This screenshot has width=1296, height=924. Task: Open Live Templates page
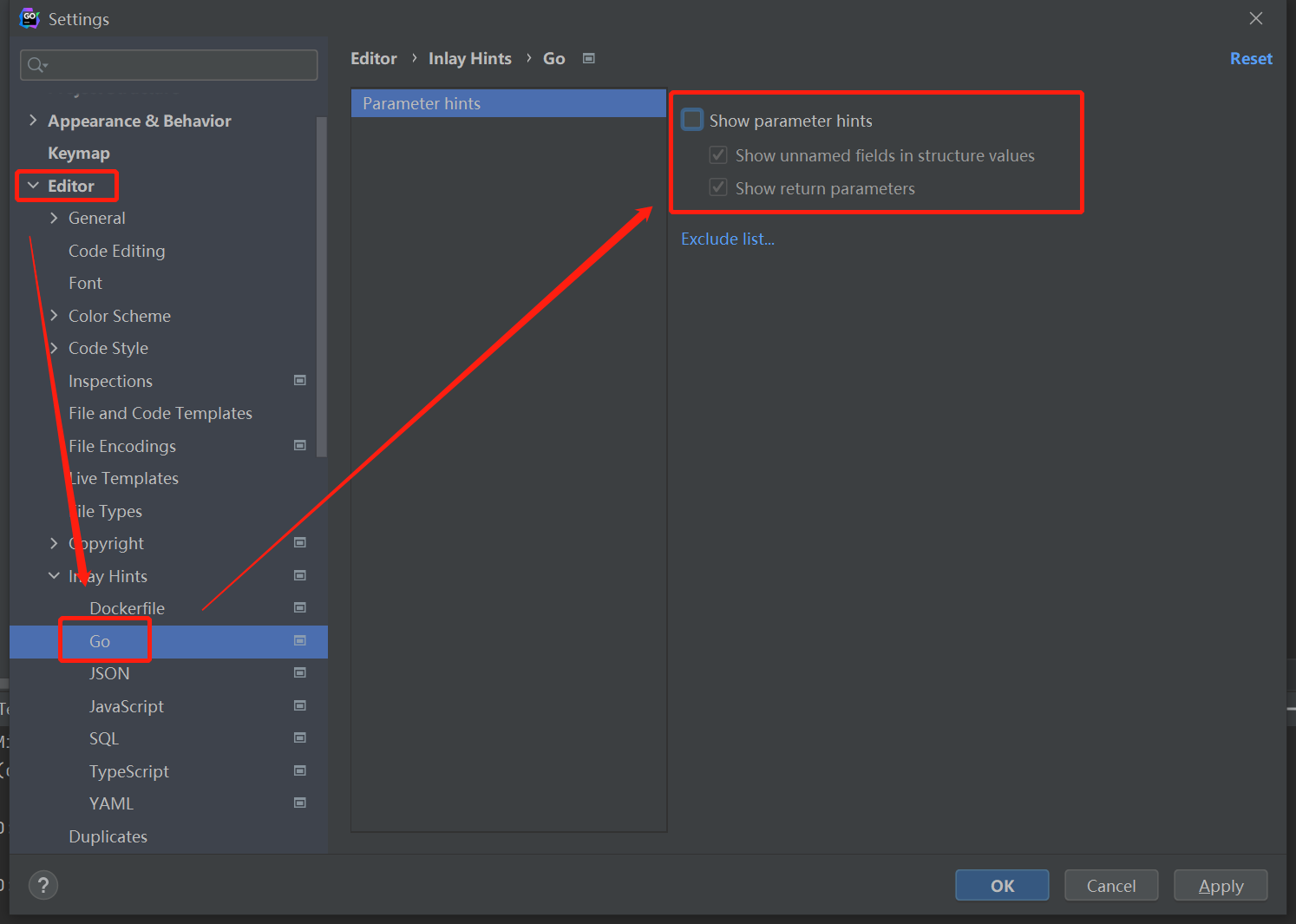124,478
